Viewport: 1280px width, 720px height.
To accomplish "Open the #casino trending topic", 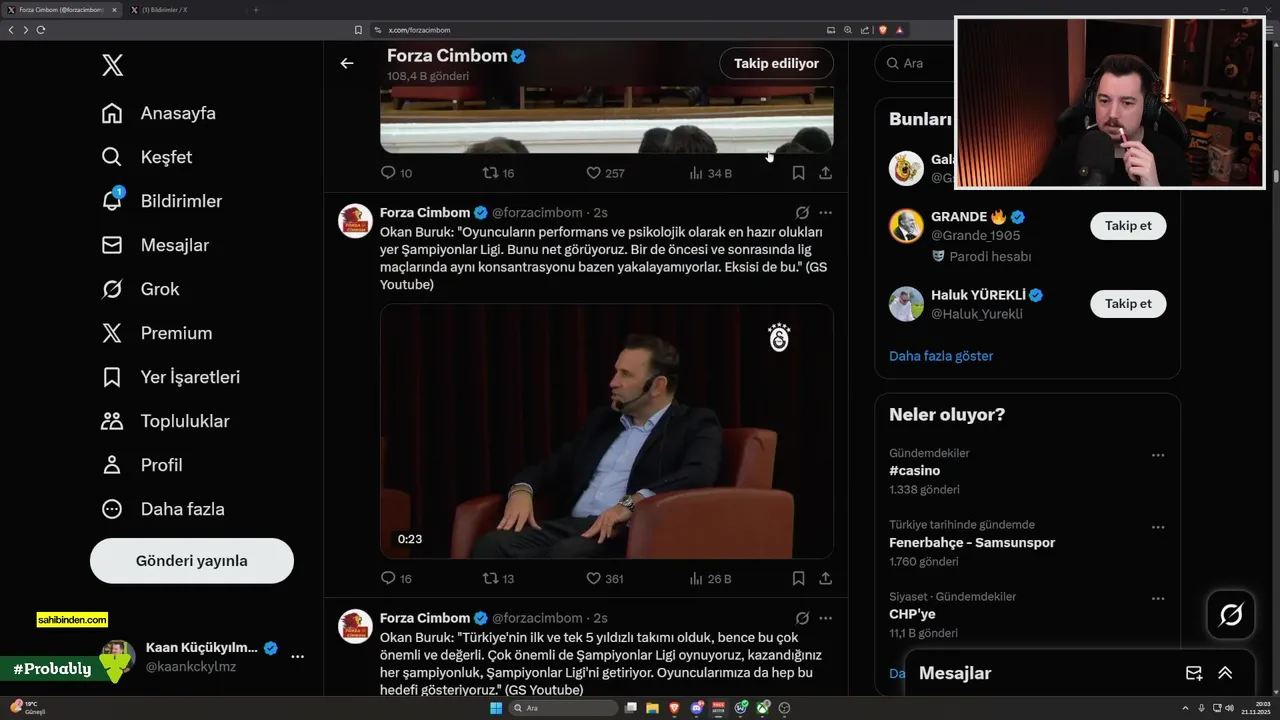I will (915, 471).
